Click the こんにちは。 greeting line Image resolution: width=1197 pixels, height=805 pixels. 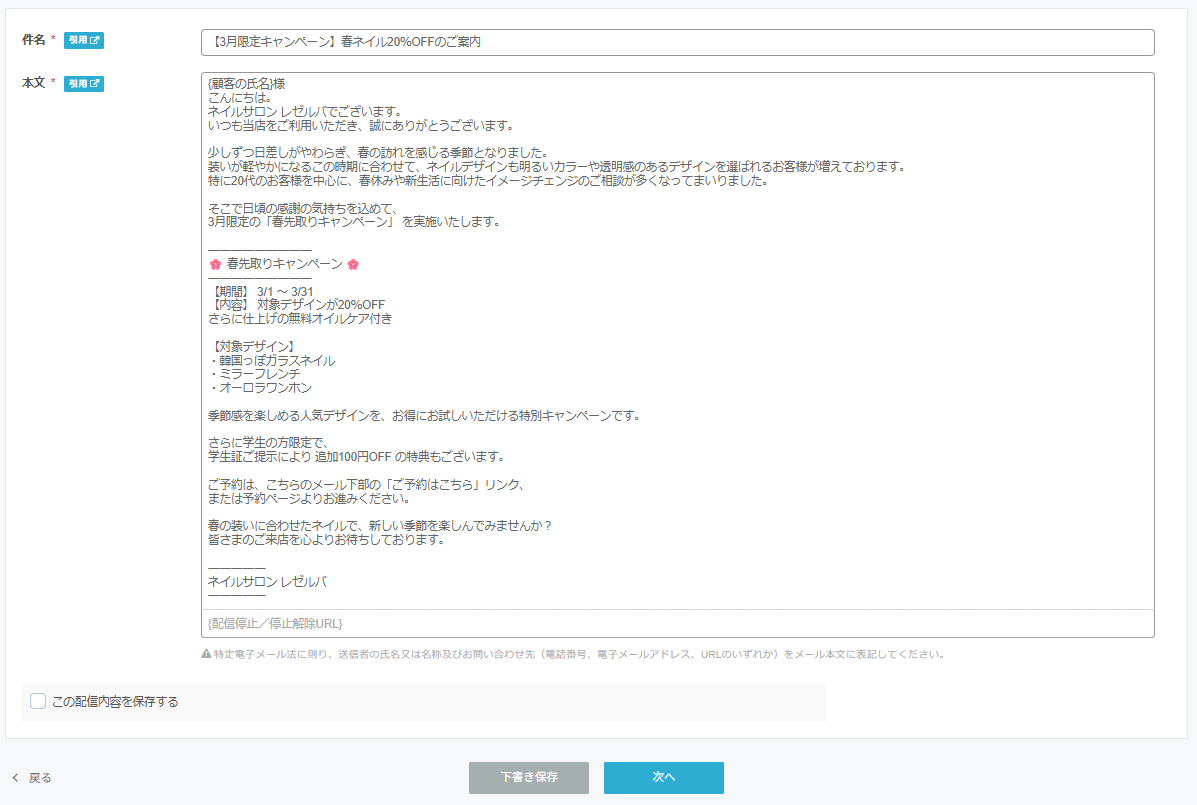(240, 98)
